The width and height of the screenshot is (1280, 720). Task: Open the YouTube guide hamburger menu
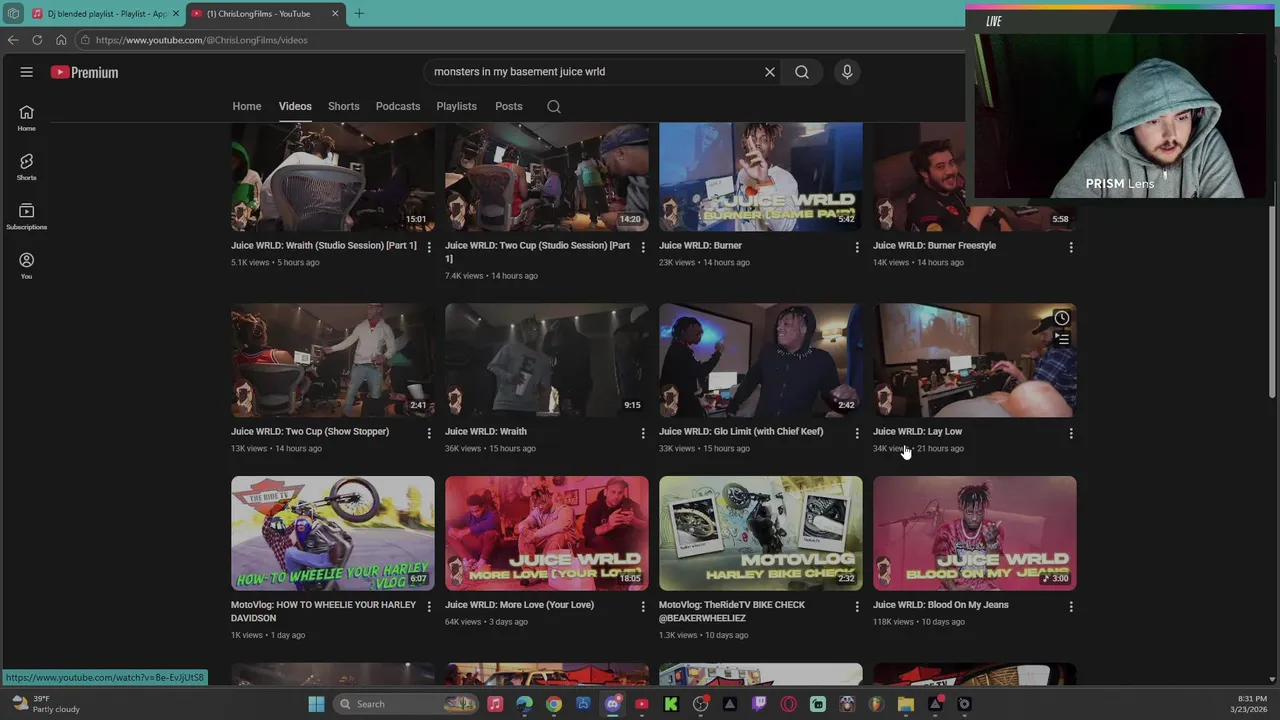27,72
